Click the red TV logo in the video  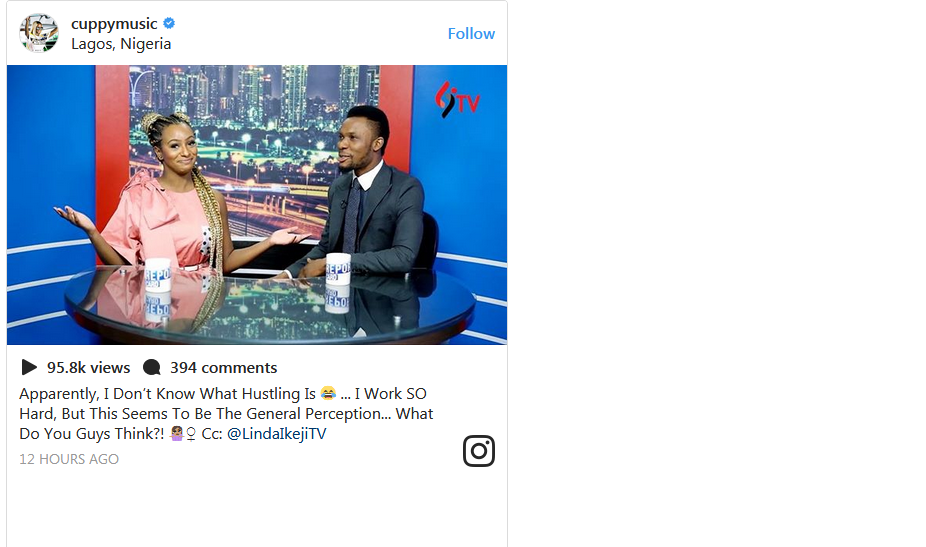(x=457, y=99)
